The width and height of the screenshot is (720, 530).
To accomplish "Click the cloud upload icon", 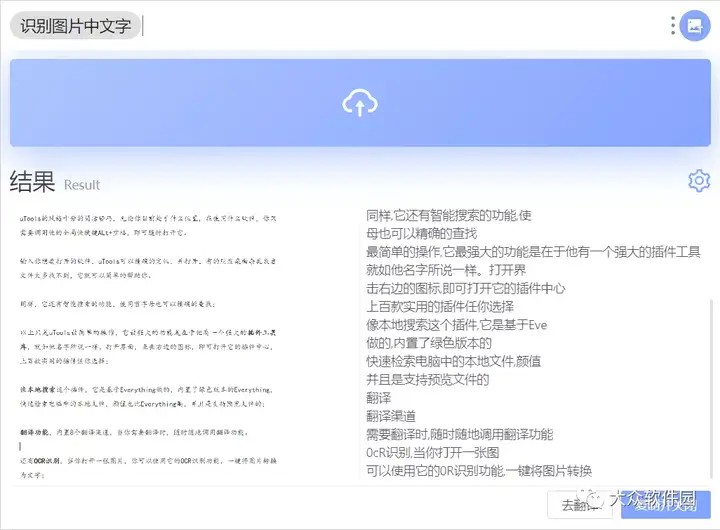I will click(x=360, y=103).
